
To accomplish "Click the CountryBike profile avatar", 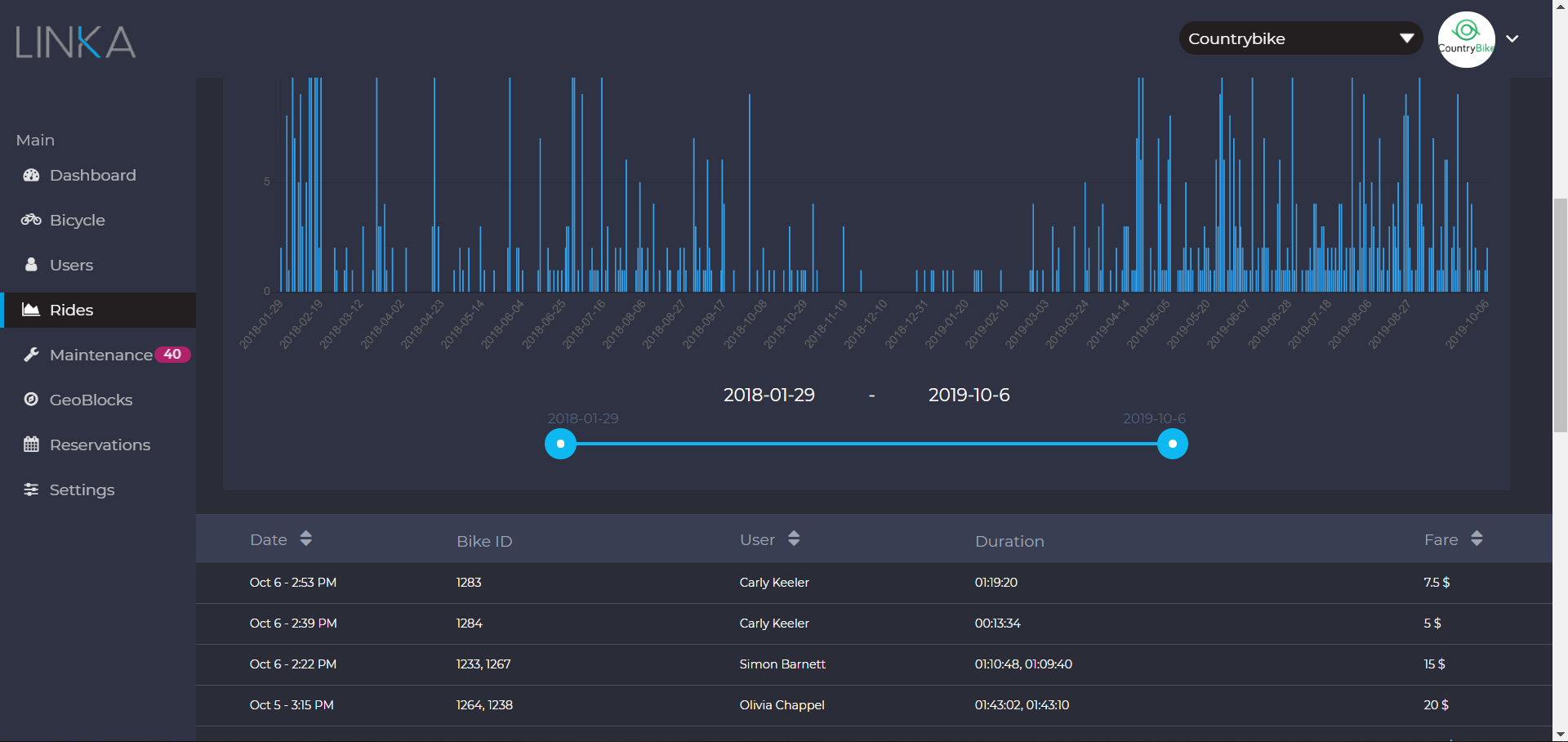I will (x=1466, y=39).
